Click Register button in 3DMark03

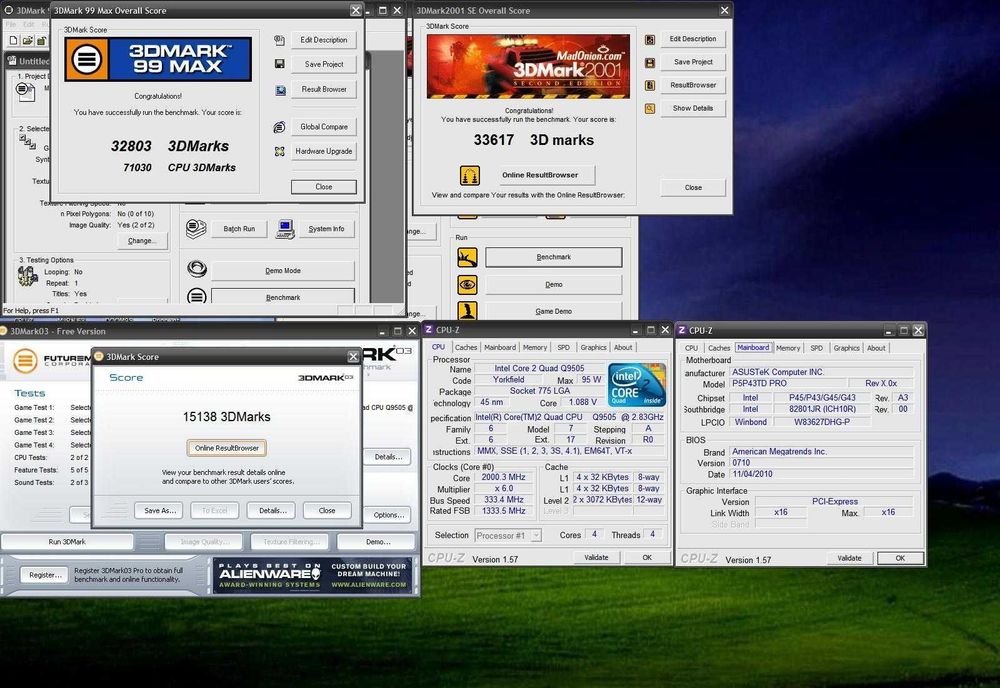pos(45,575)
